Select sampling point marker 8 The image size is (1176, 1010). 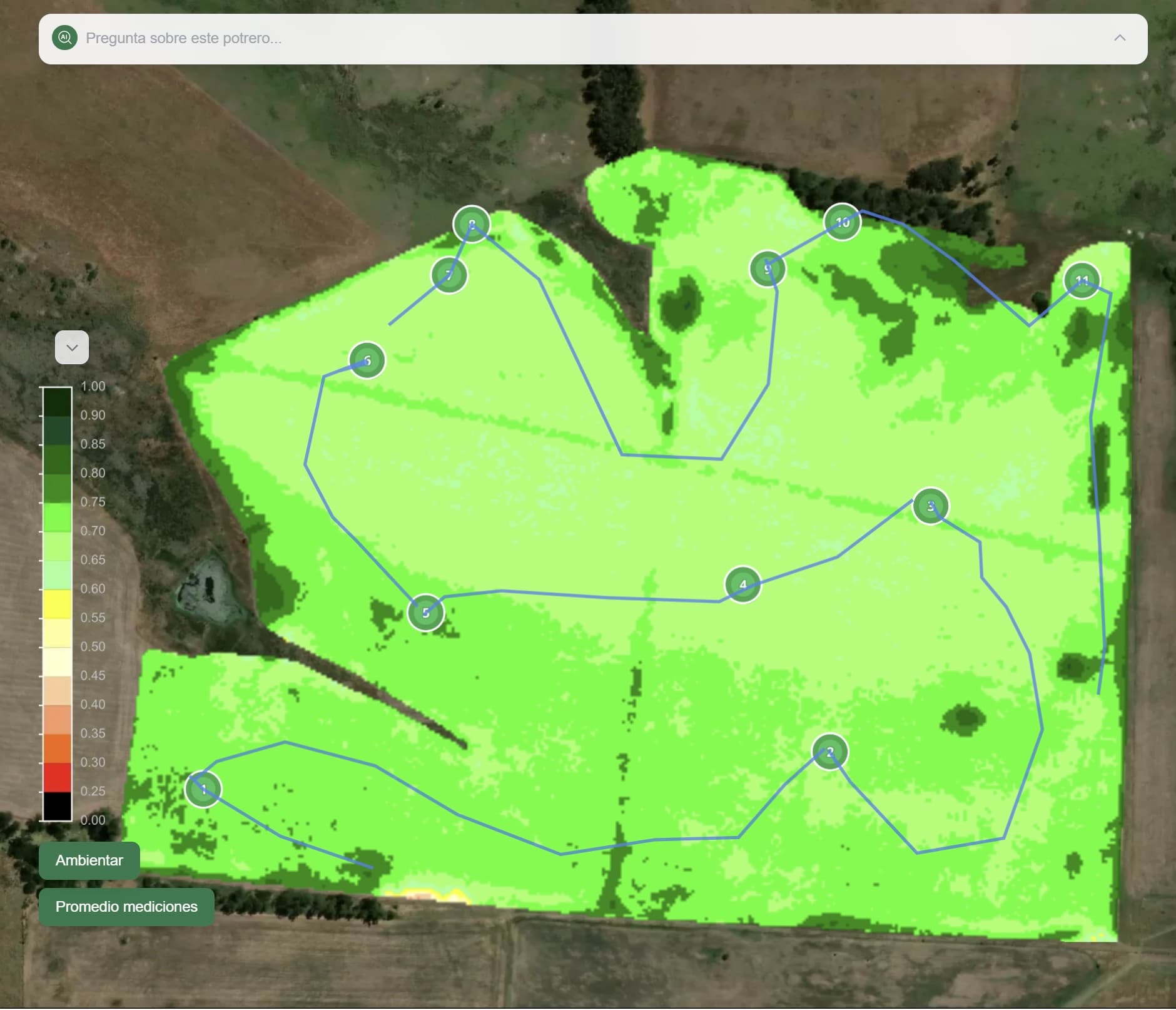pyautogui.click(x=472, y=224)
